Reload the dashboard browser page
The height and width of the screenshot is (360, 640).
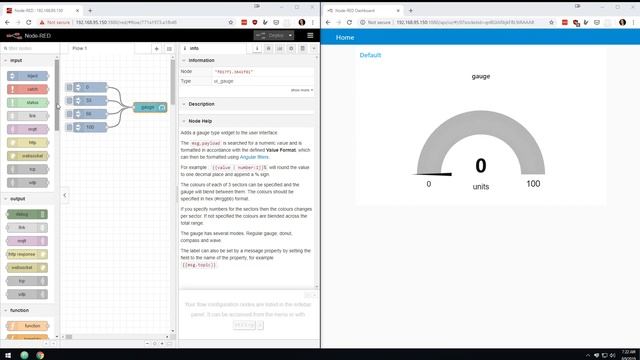[349, 22]
